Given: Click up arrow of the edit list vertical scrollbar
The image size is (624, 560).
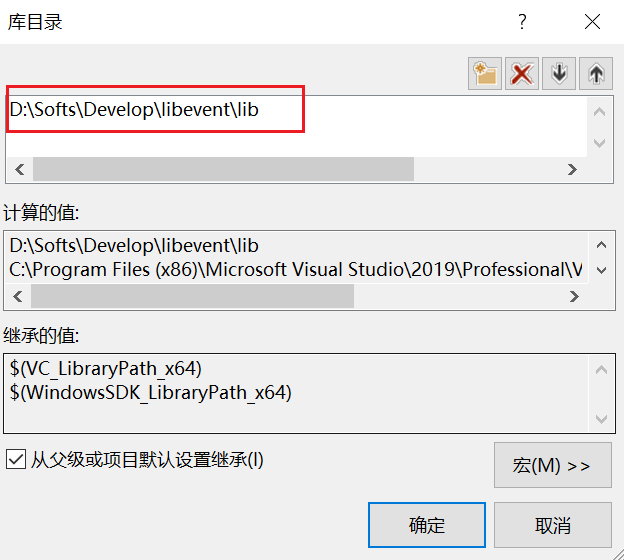Looking at the screenshot, I should coord(599,112).
